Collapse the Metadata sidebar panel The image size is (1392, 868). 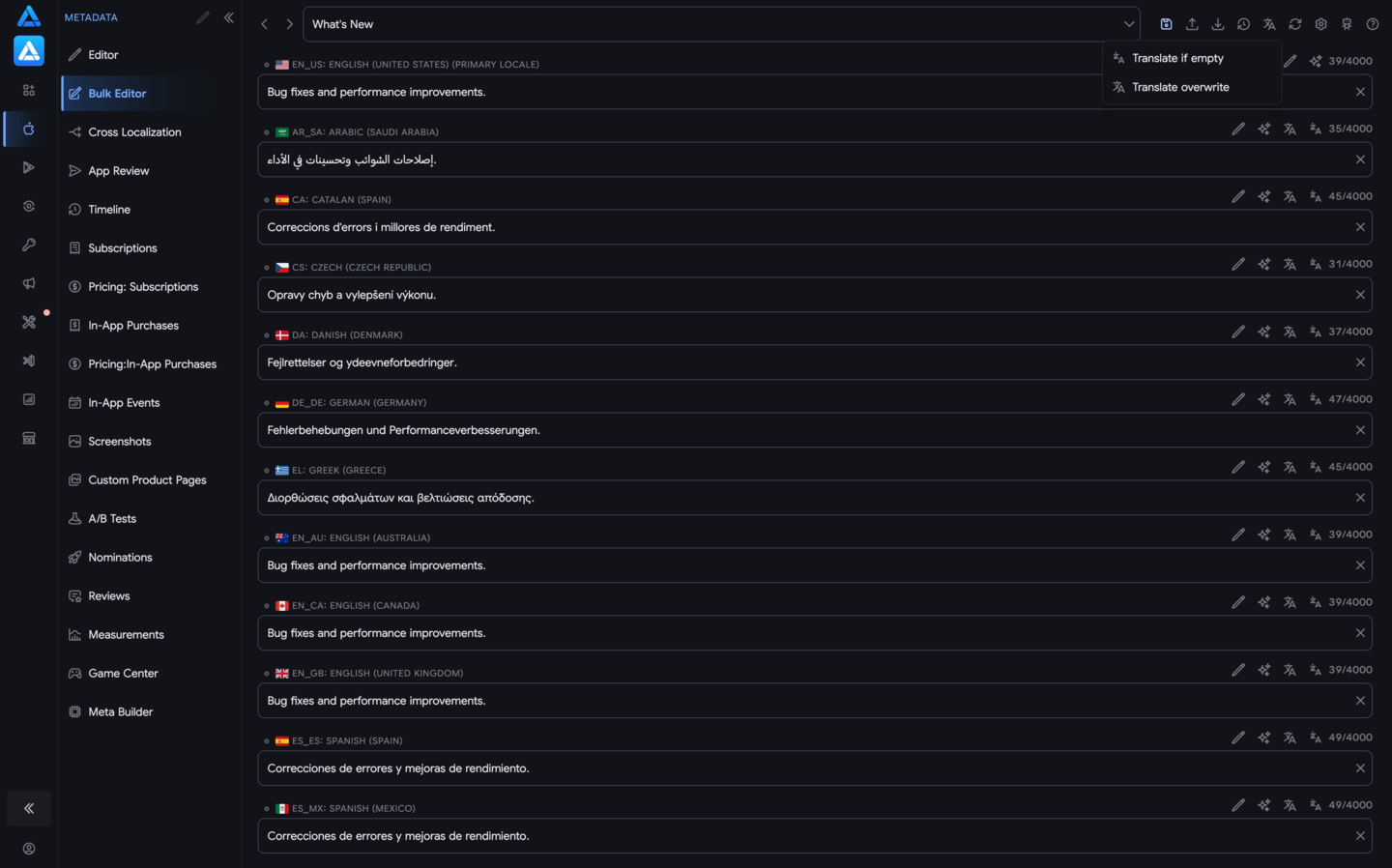[229, 17]
